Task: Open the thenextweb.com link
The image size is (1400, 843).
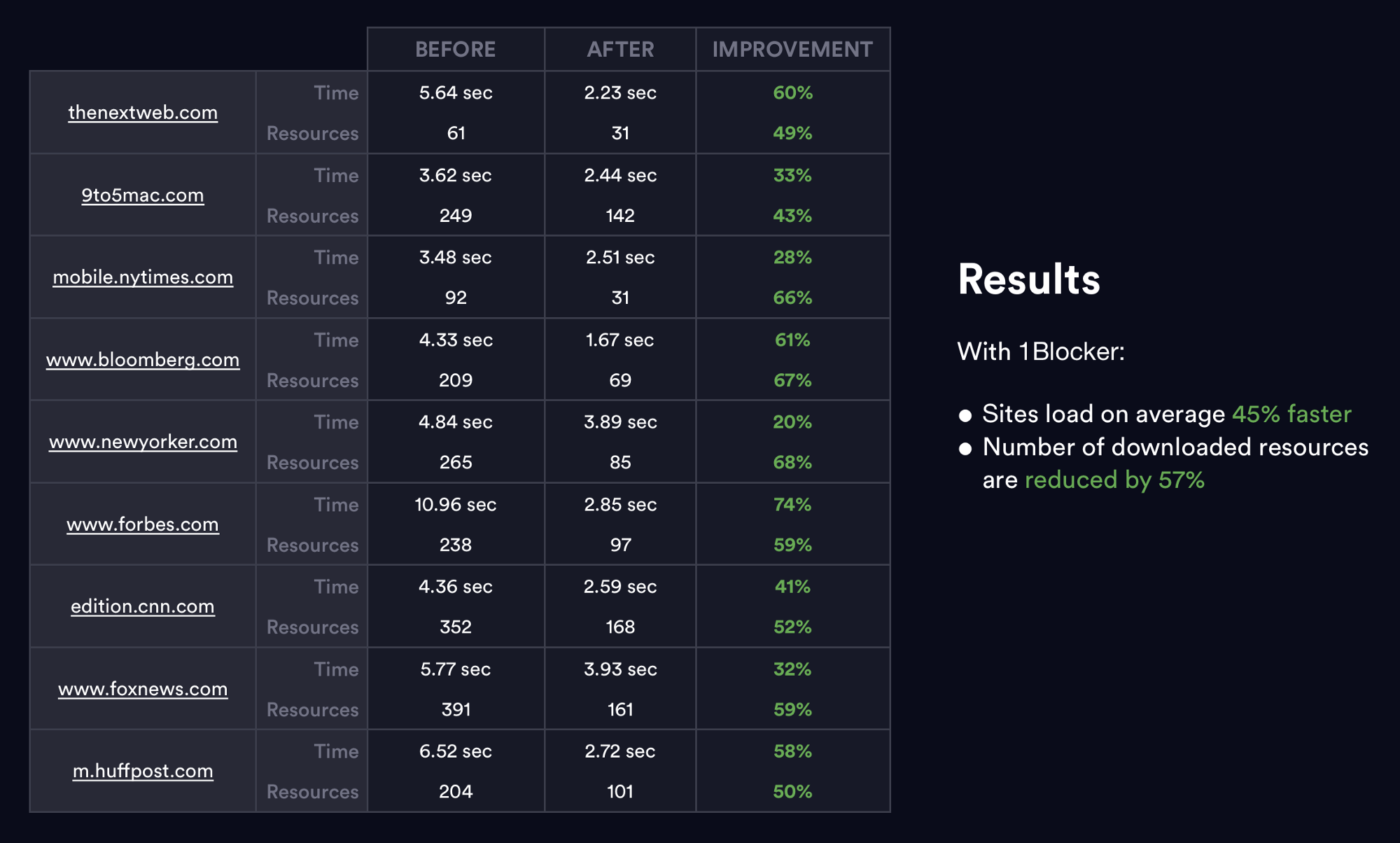Action: (143, 113)
